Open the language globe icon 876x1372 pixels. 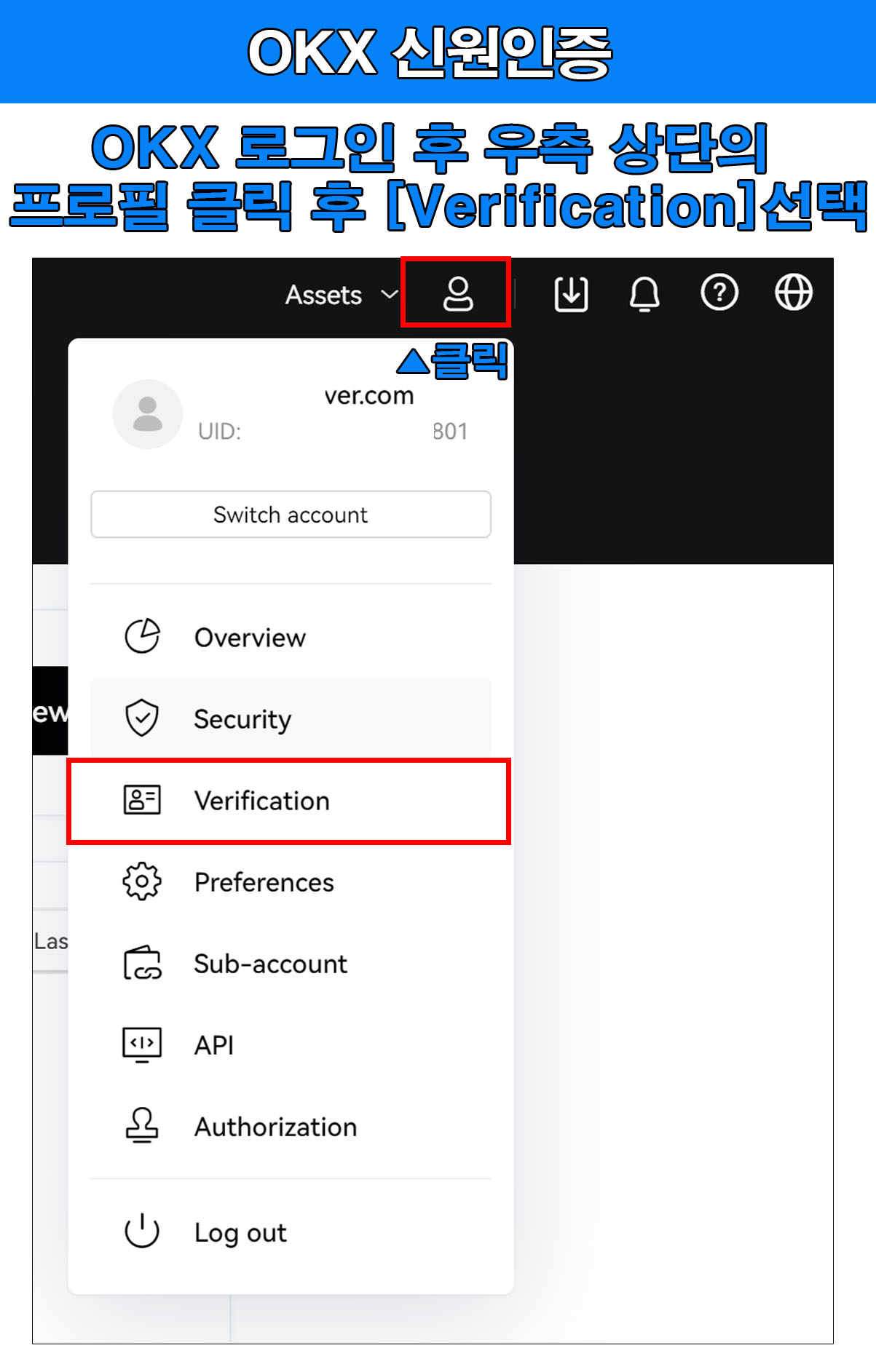(793, 293)
